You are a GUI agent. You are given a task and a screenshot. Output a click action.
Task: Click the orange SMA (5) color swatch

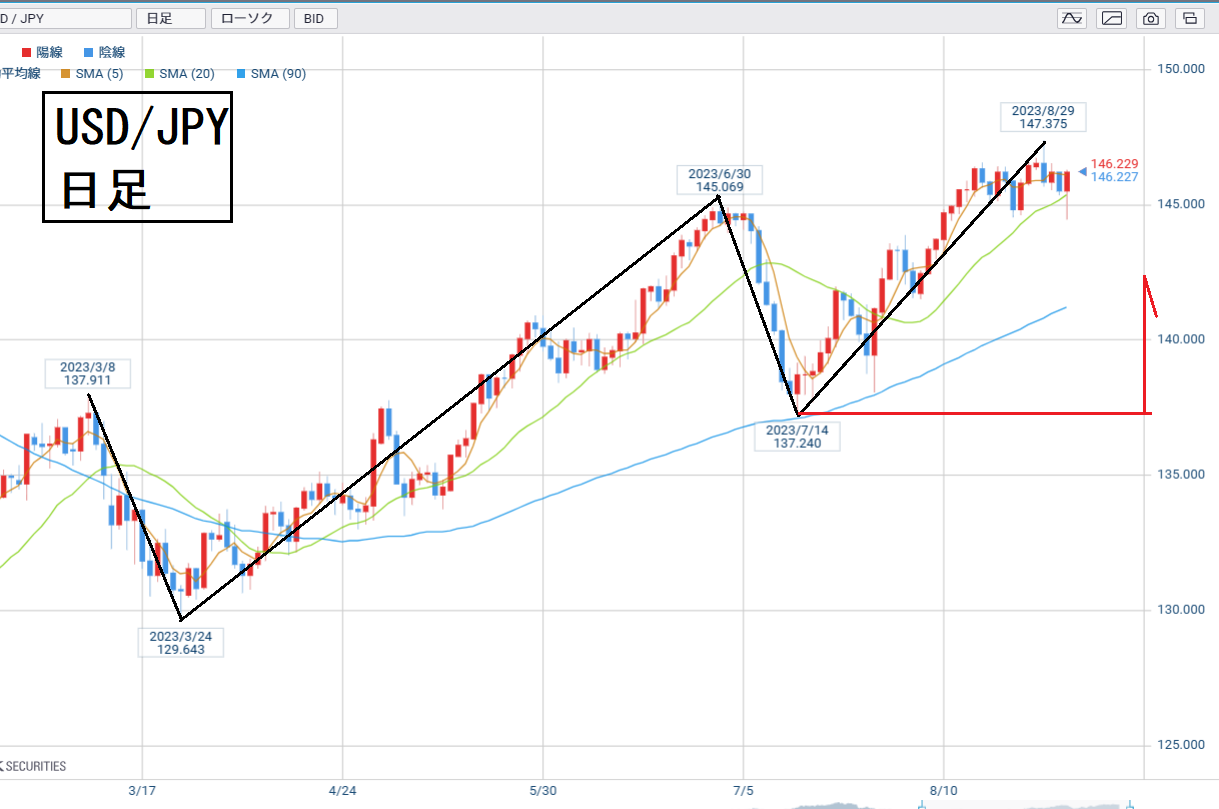(x=66, y=73)
